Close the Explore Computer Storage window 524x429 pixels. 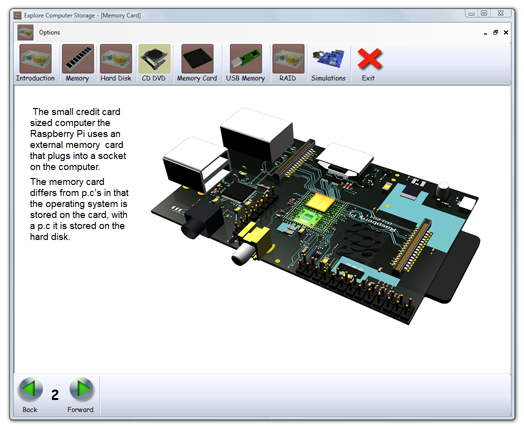pyautogui.click(x=501, y=13)
